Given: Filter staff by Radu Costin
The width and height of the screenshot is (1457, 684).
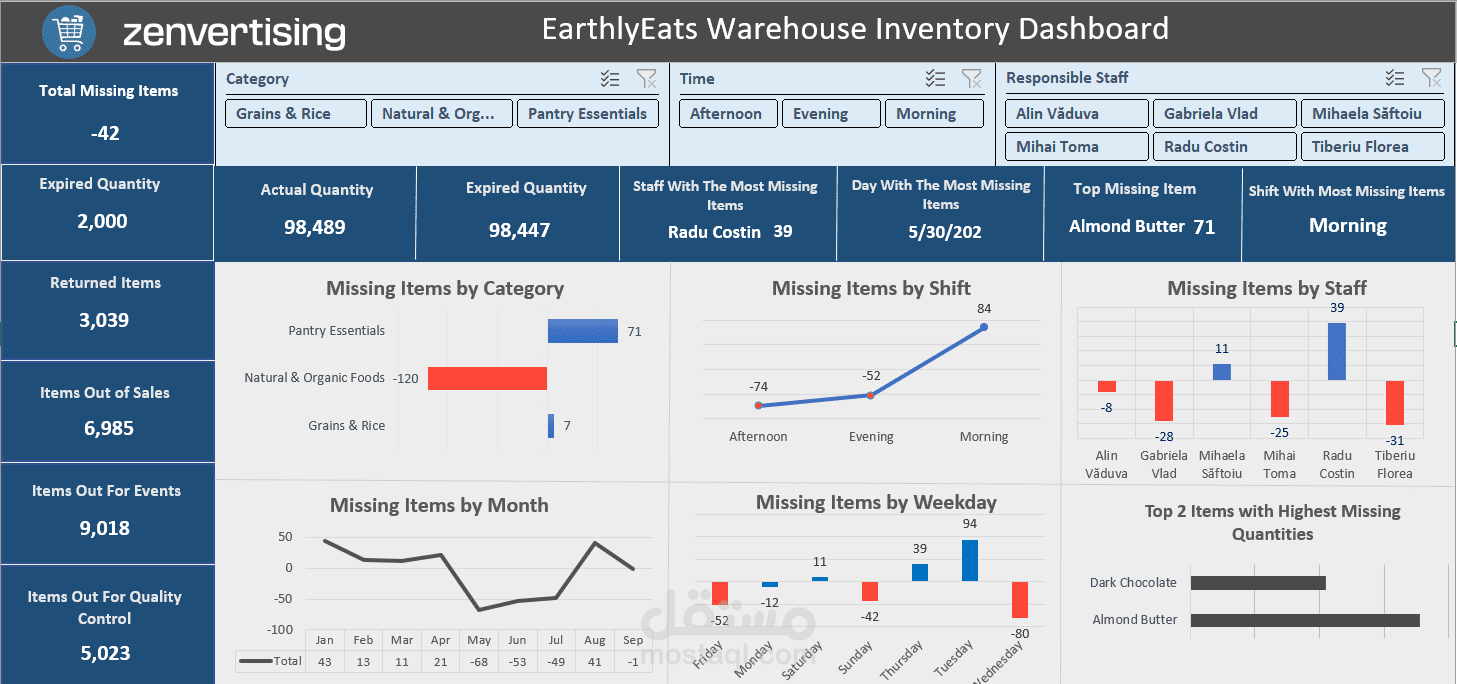Looking at the screenshot, I should (1224, 147).
